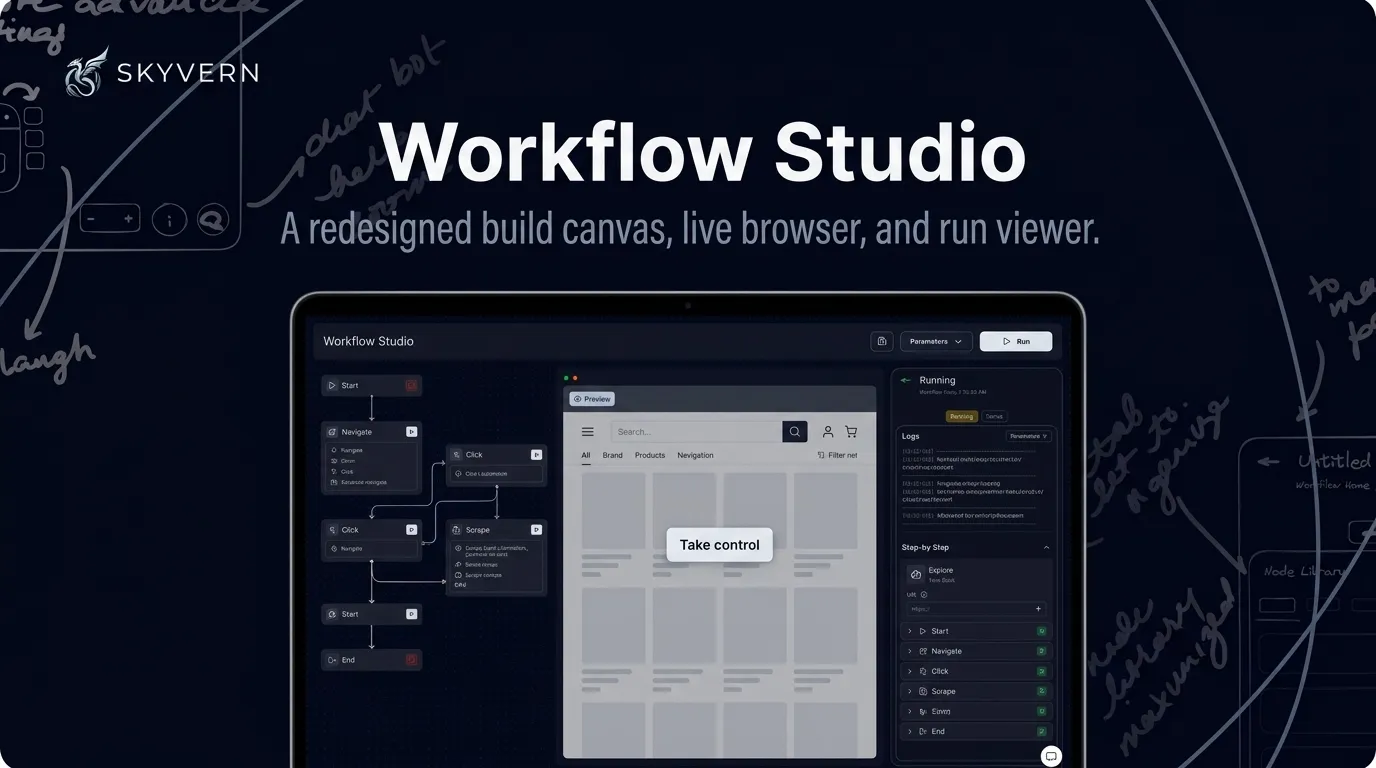Click green status badge on Navigate step row
Viewport: 1376px width, 768px height.
click(1041, 651)
